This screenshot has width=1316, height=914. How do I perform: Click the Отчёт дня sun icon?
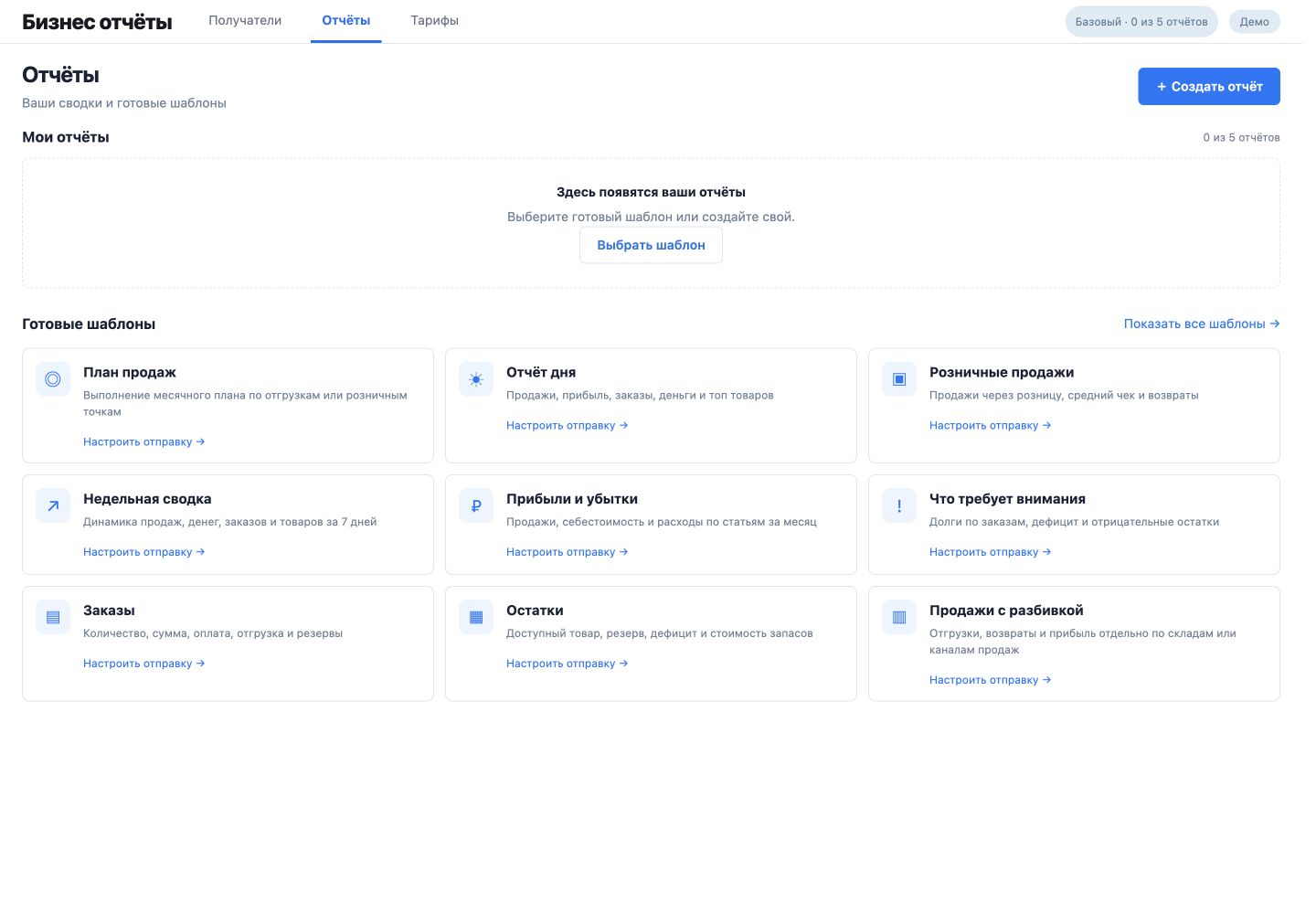pos(476,379)
